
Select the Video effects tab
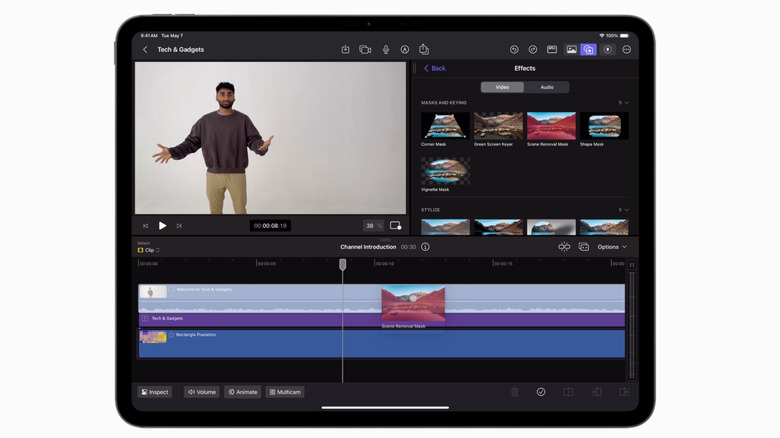[x=502, y=87]
